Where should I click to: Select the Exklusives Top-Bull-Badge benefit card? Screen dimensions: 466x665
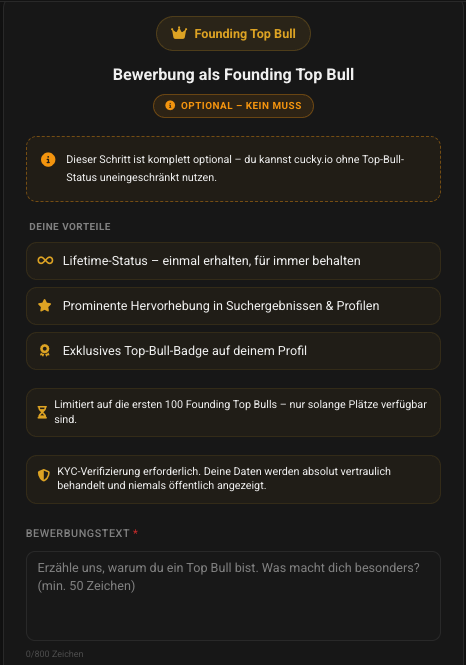[x=233, y=351]
